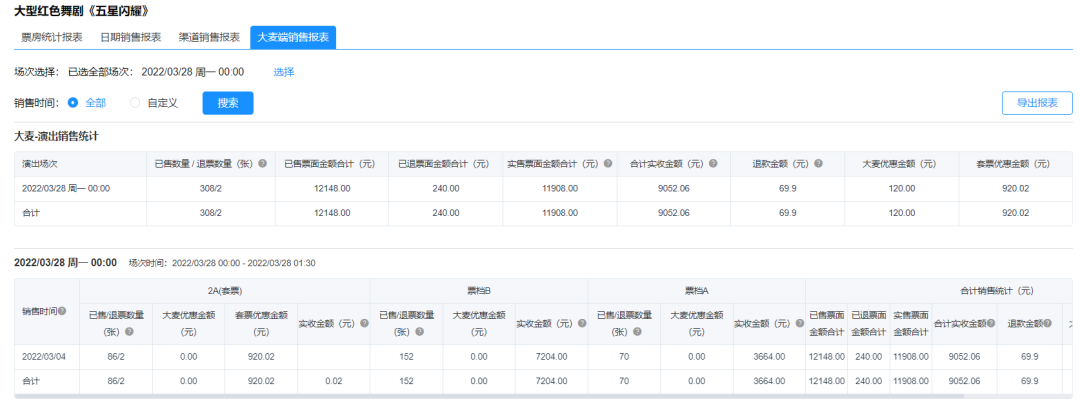Click help icon for 票档B 已售/退票数量 header

pos(419,332)
